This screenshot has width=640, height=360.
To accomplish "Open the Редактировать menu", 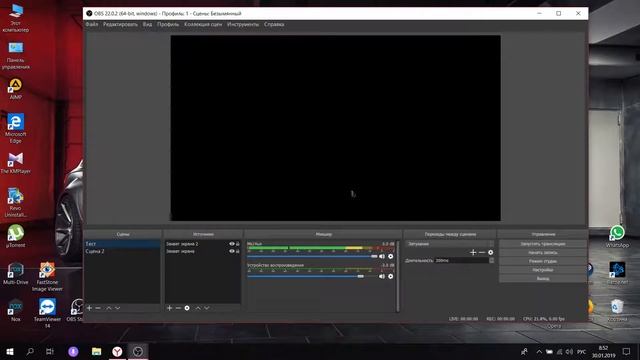I will [x=120, y=24].
